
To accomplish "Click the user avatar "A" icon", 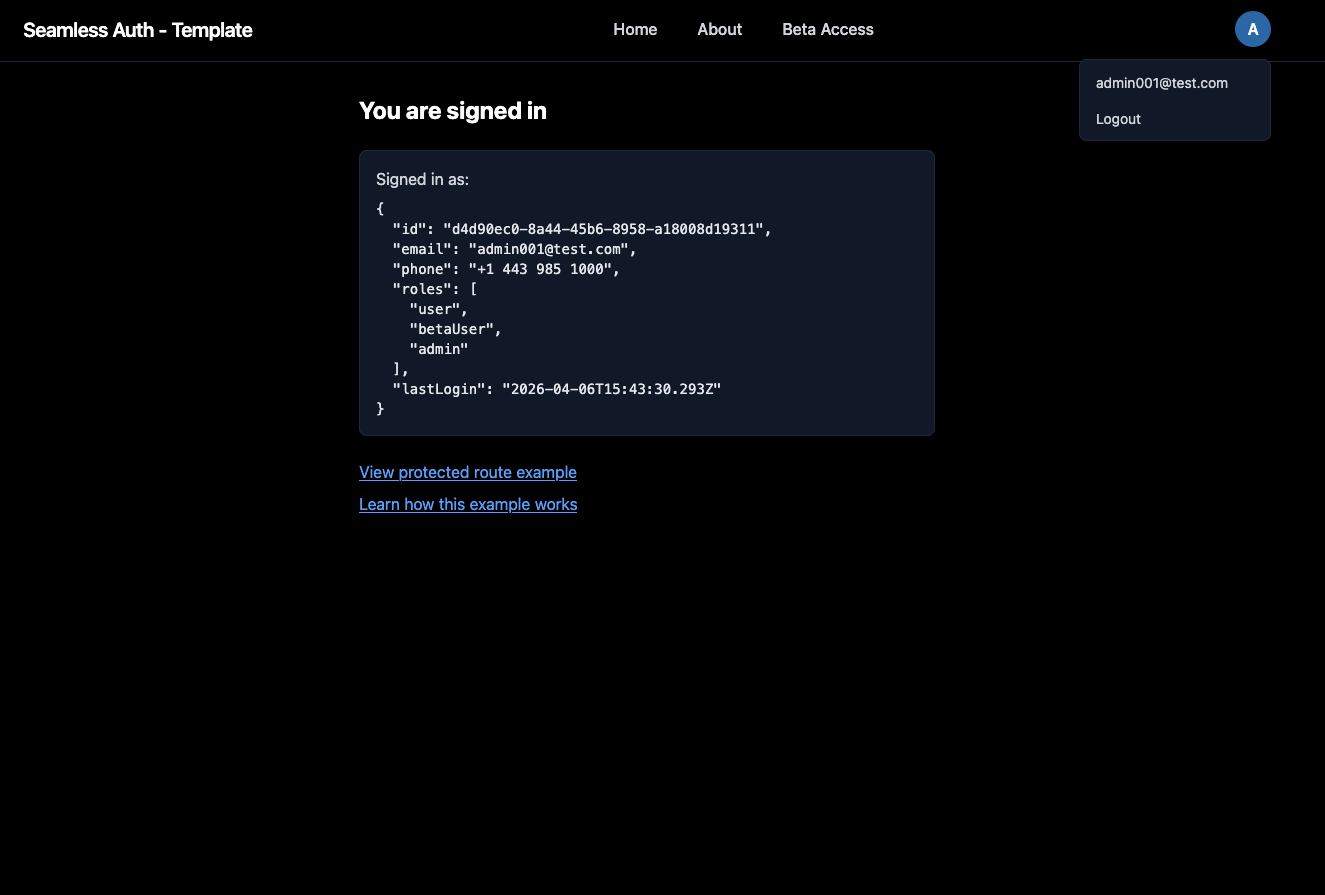I will 1252,29.
